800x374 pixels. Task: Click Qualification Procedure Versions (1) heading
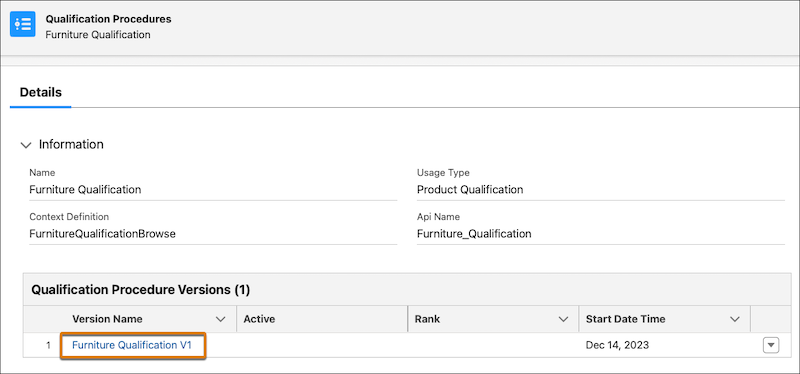141,290
